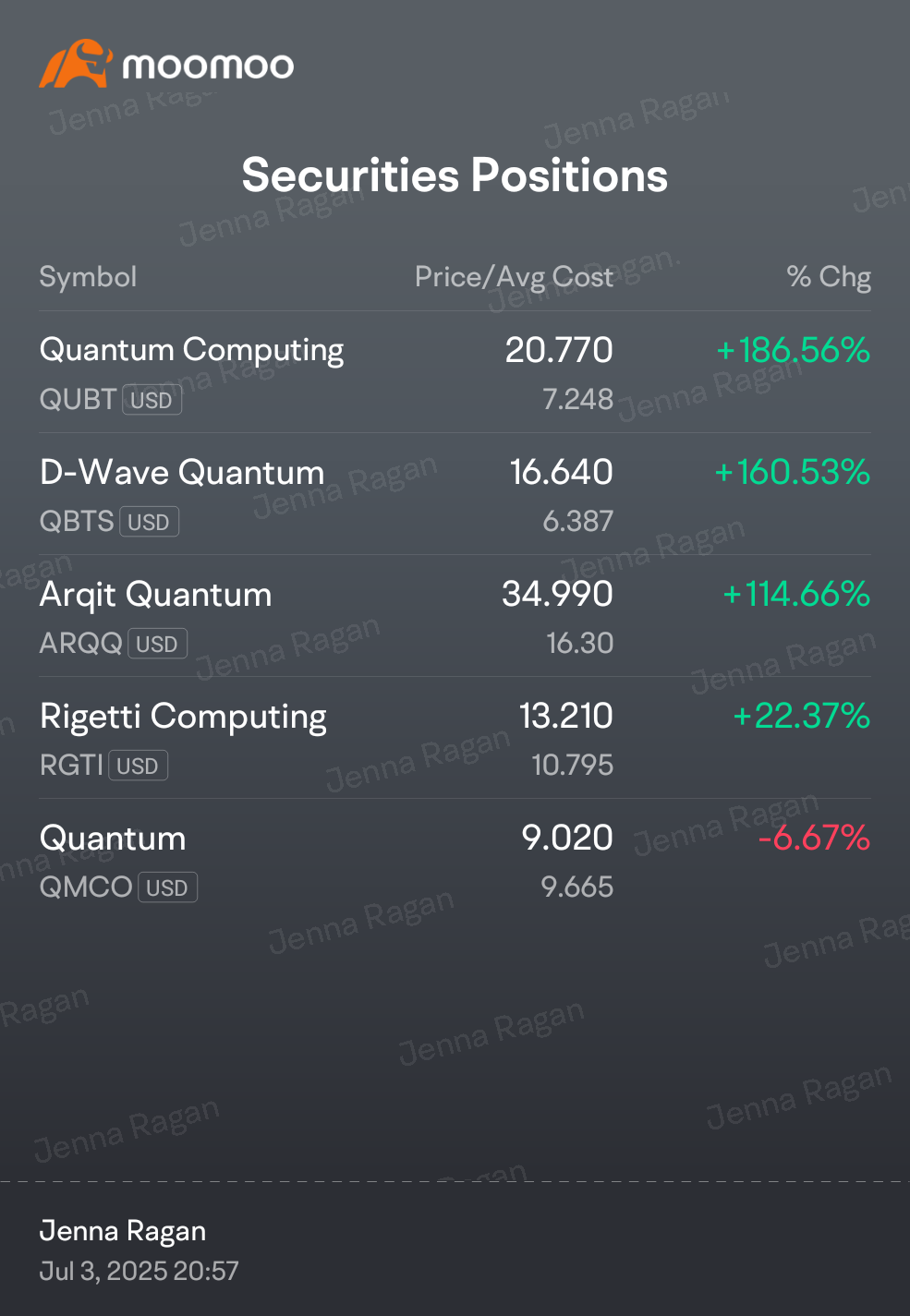Click the Securities Positions title
This screenshot has height=1316, width=910.
pyautogui.click(x=455, y=175)
